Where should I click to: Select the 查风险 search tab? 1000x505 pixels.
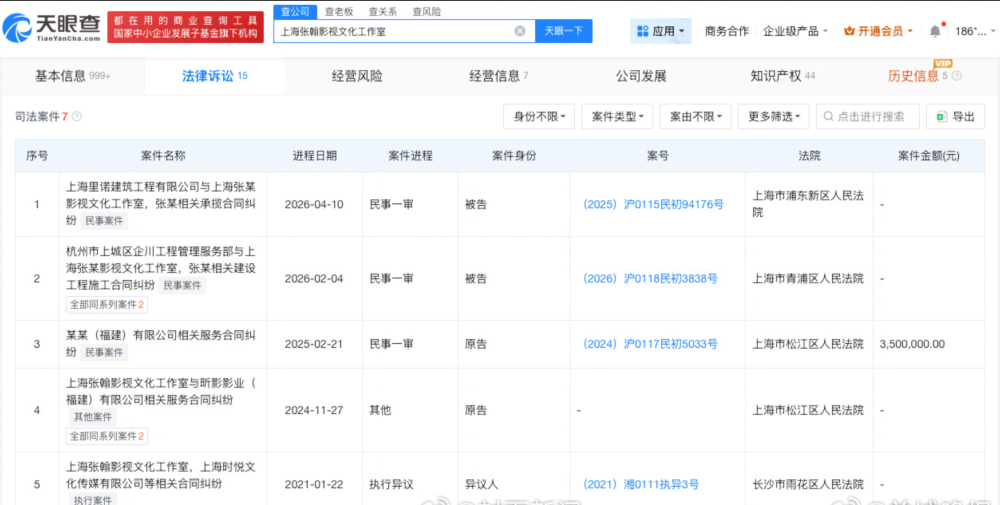coord(427,11)
